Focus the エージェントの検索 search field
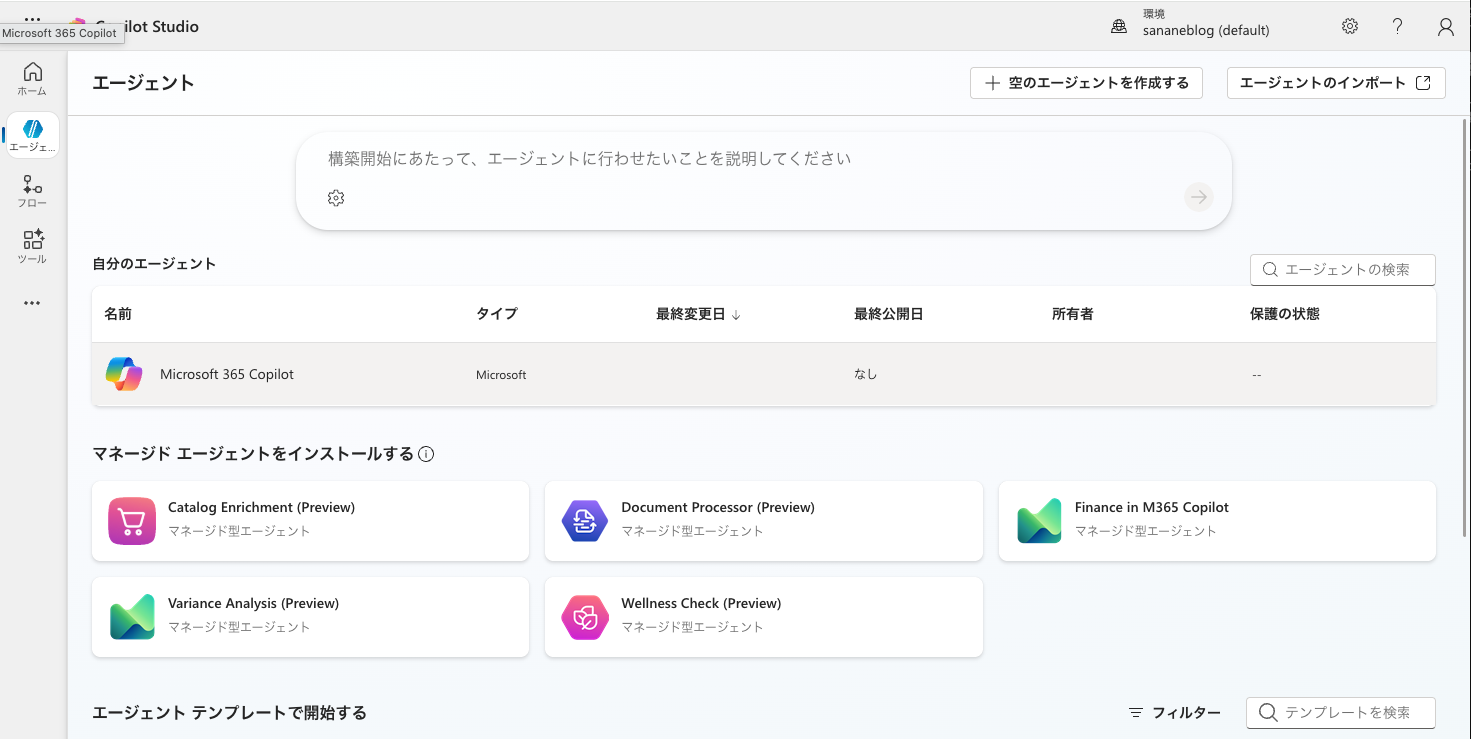 tap(1343, 270)
